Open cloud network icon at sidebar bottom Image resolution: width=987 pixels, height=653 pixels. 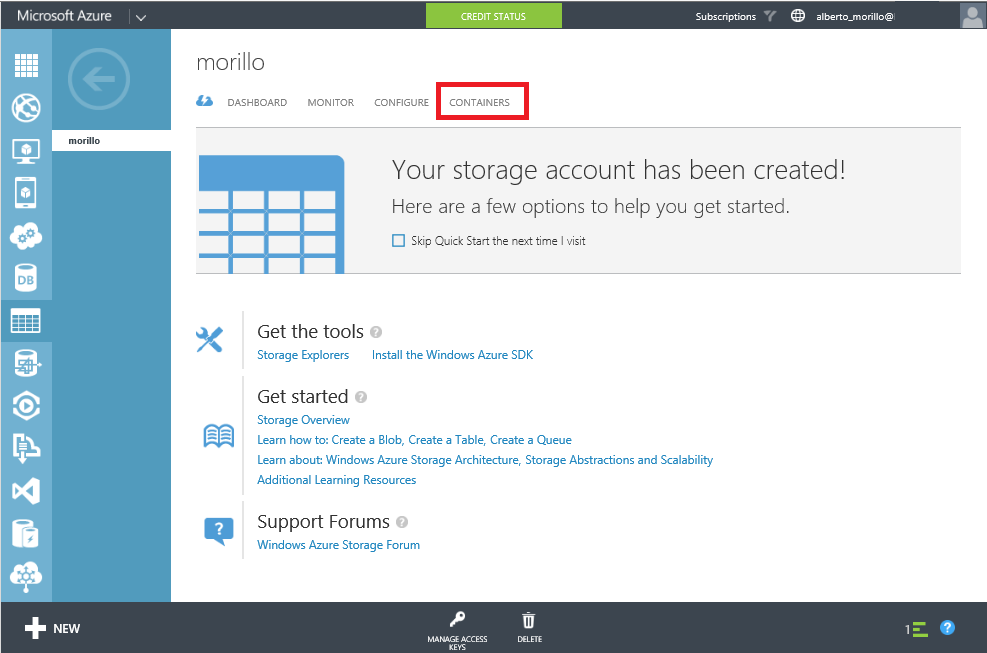26,577
